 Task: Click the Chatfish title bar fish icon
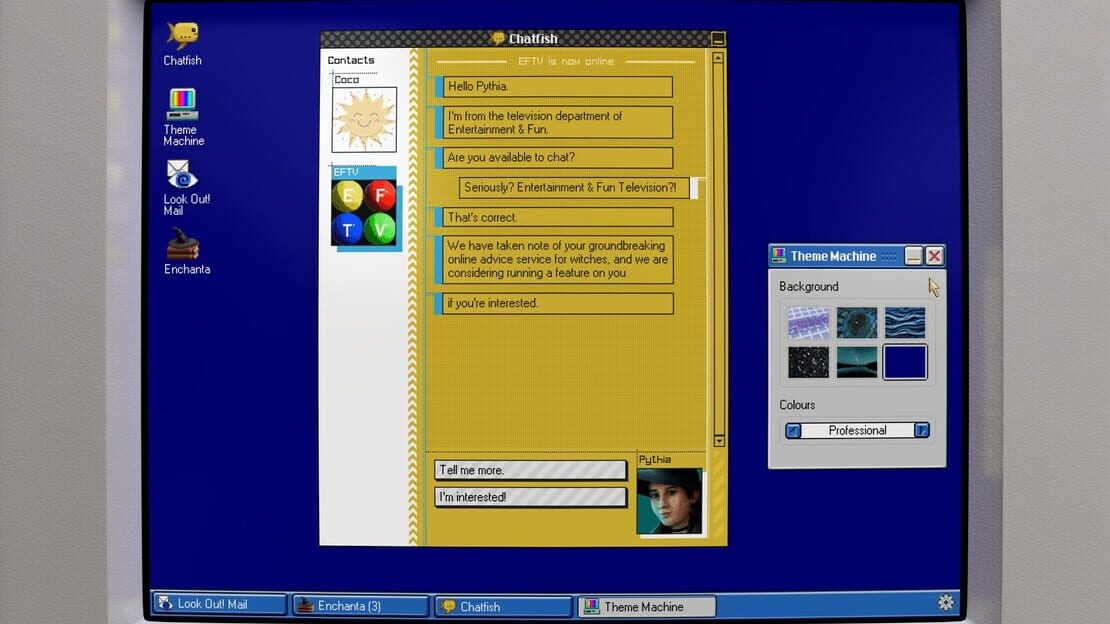click(498, 38)
